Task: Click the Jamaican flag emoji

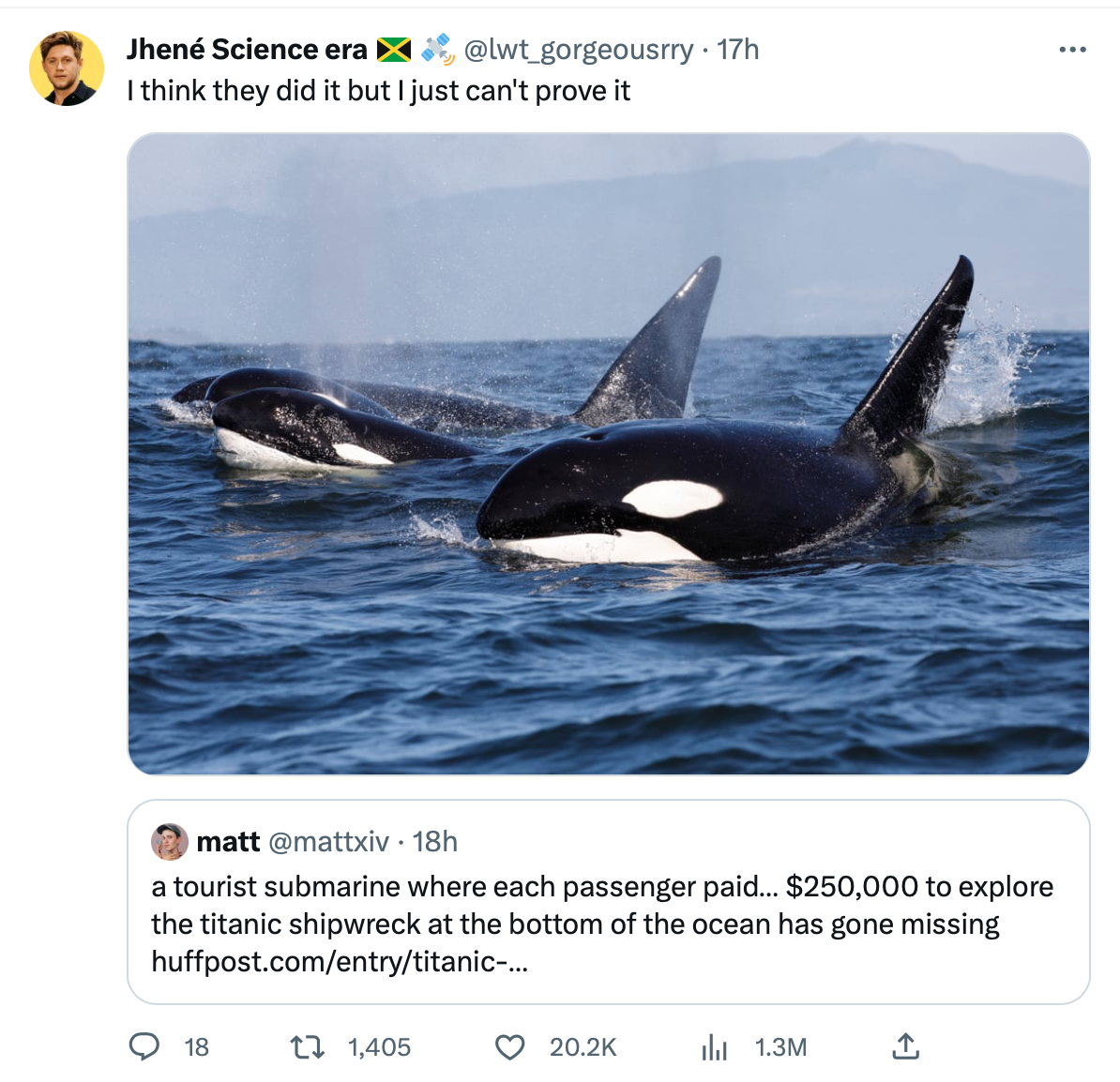Action: [394, 50]
